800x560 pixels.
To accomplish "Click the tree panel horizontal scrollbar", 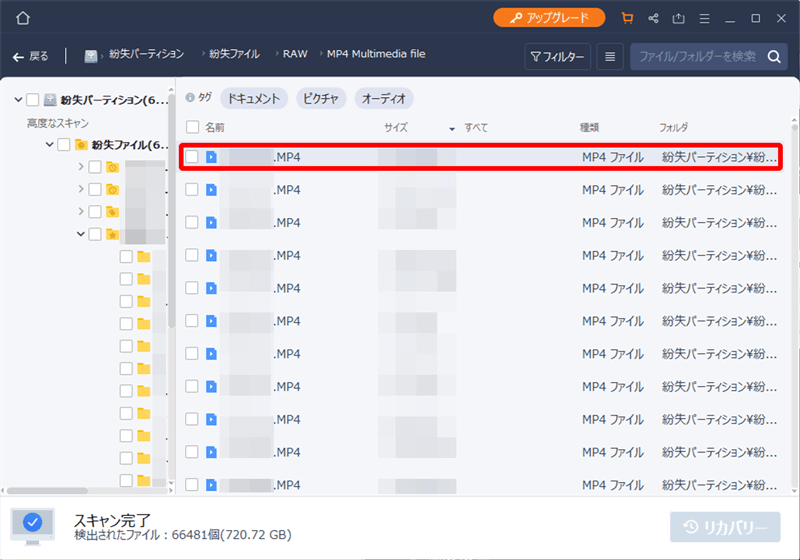I will tap(47, 491).
